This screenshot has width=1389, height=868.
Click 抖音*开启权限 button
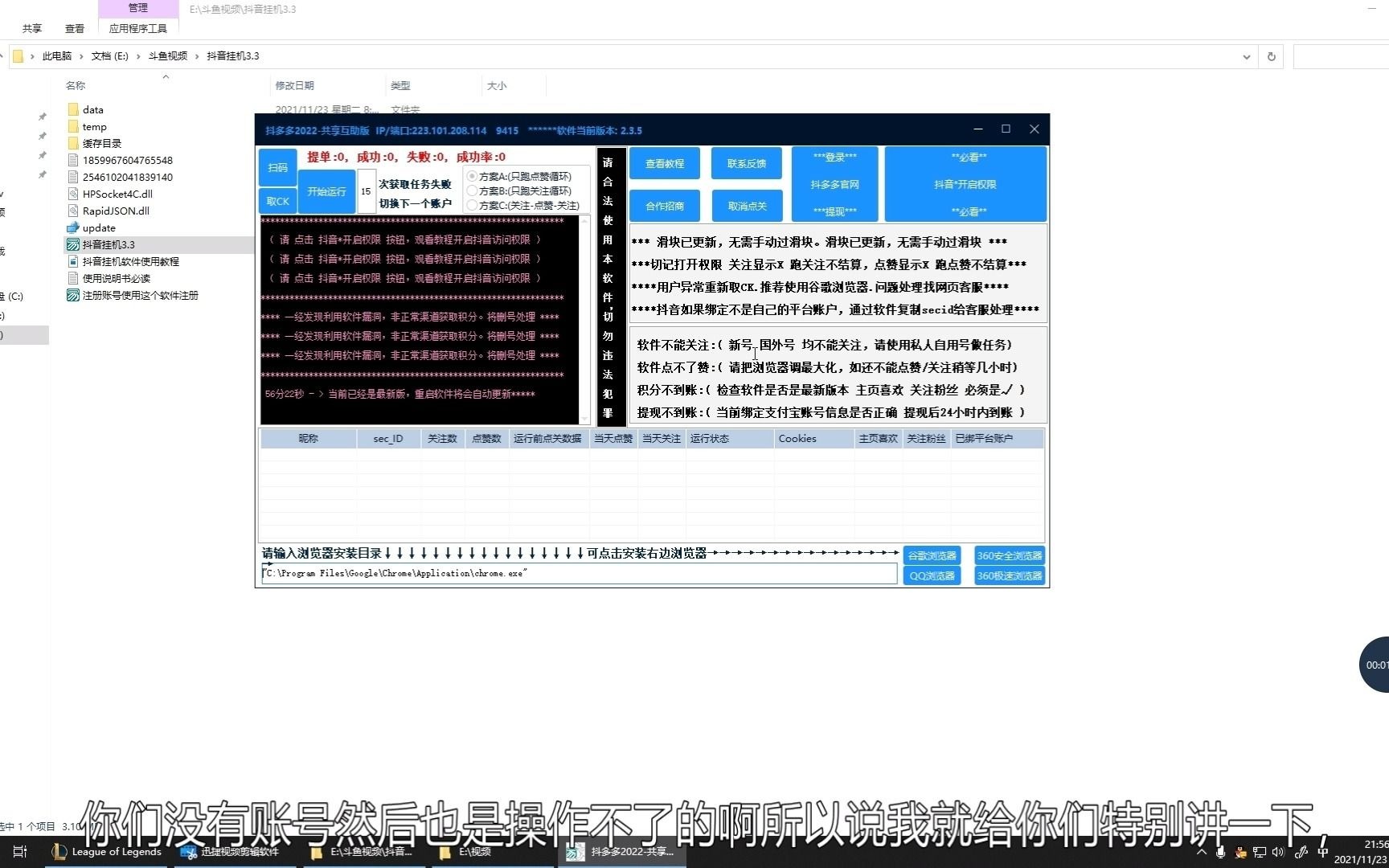coord(965,184)
